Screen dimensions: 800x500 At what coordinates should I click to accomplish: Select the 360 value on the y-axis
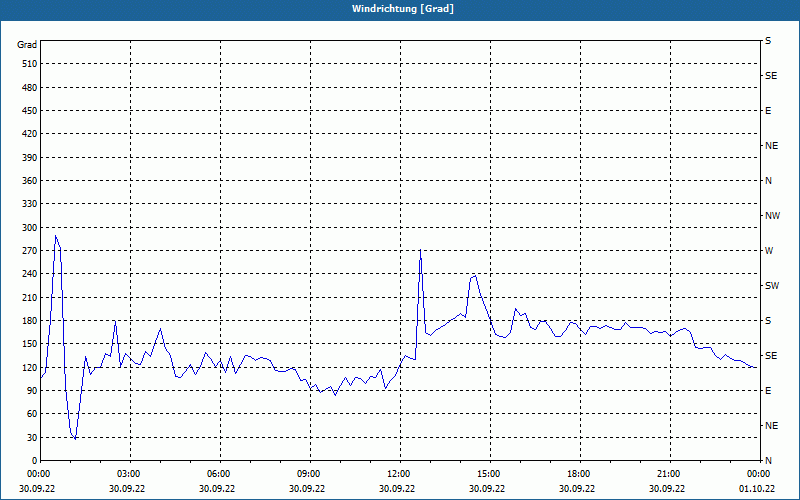[x=27, y=181]
